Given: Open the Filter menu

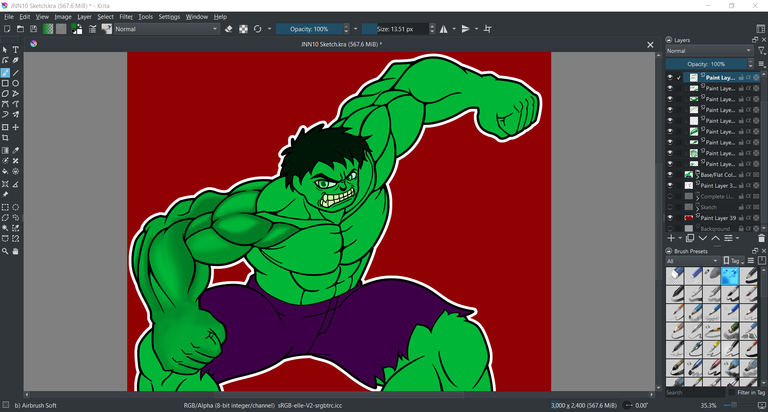Looking at the screenshot, I should [126, 17].
